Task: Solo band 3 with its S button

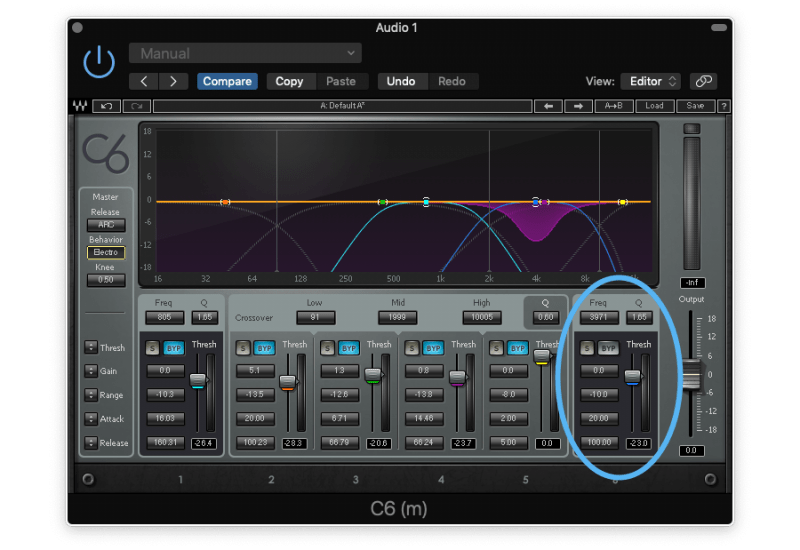Action: [x=328, y=348]
